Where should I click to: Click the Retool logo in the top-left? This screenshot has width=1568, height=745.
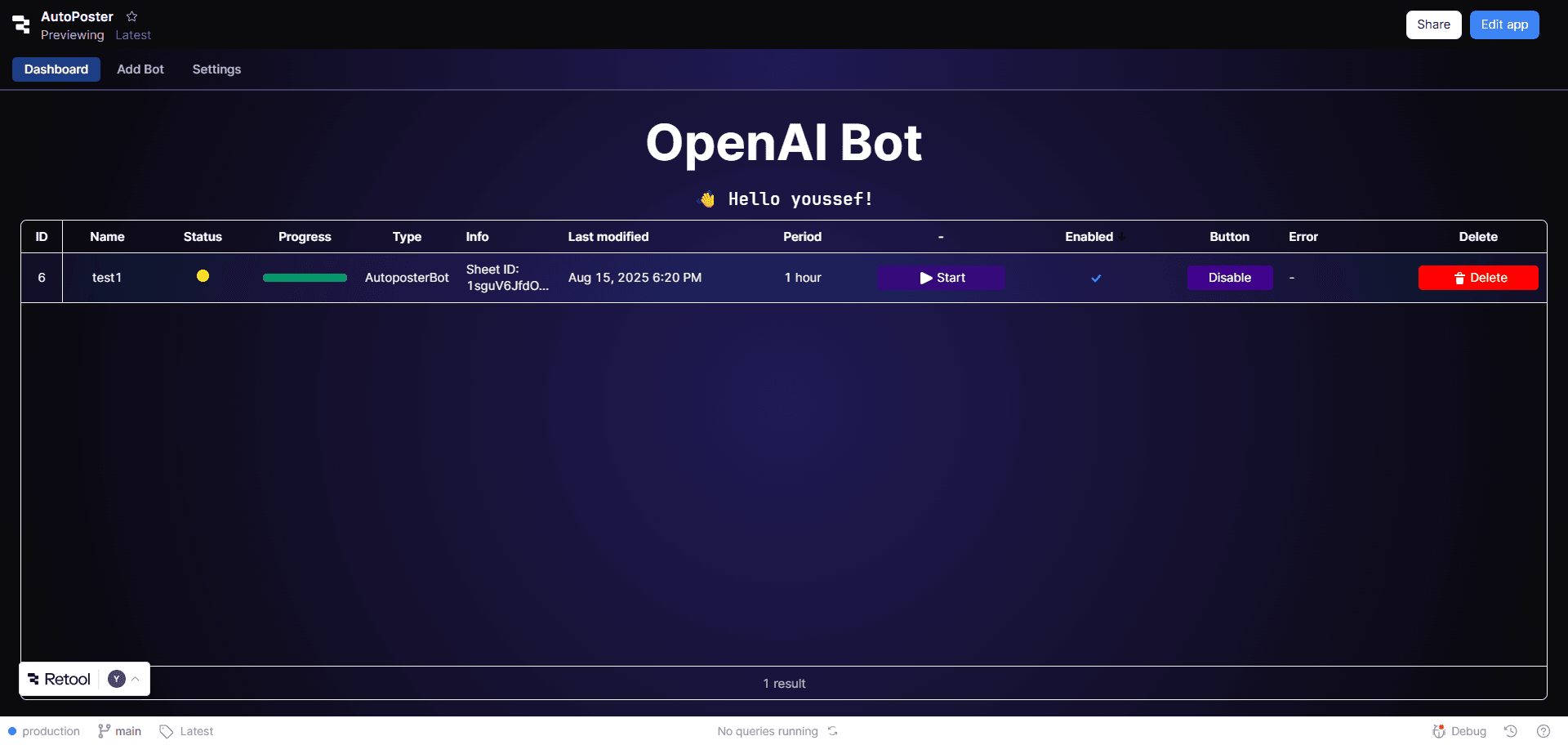click(21, 25)
